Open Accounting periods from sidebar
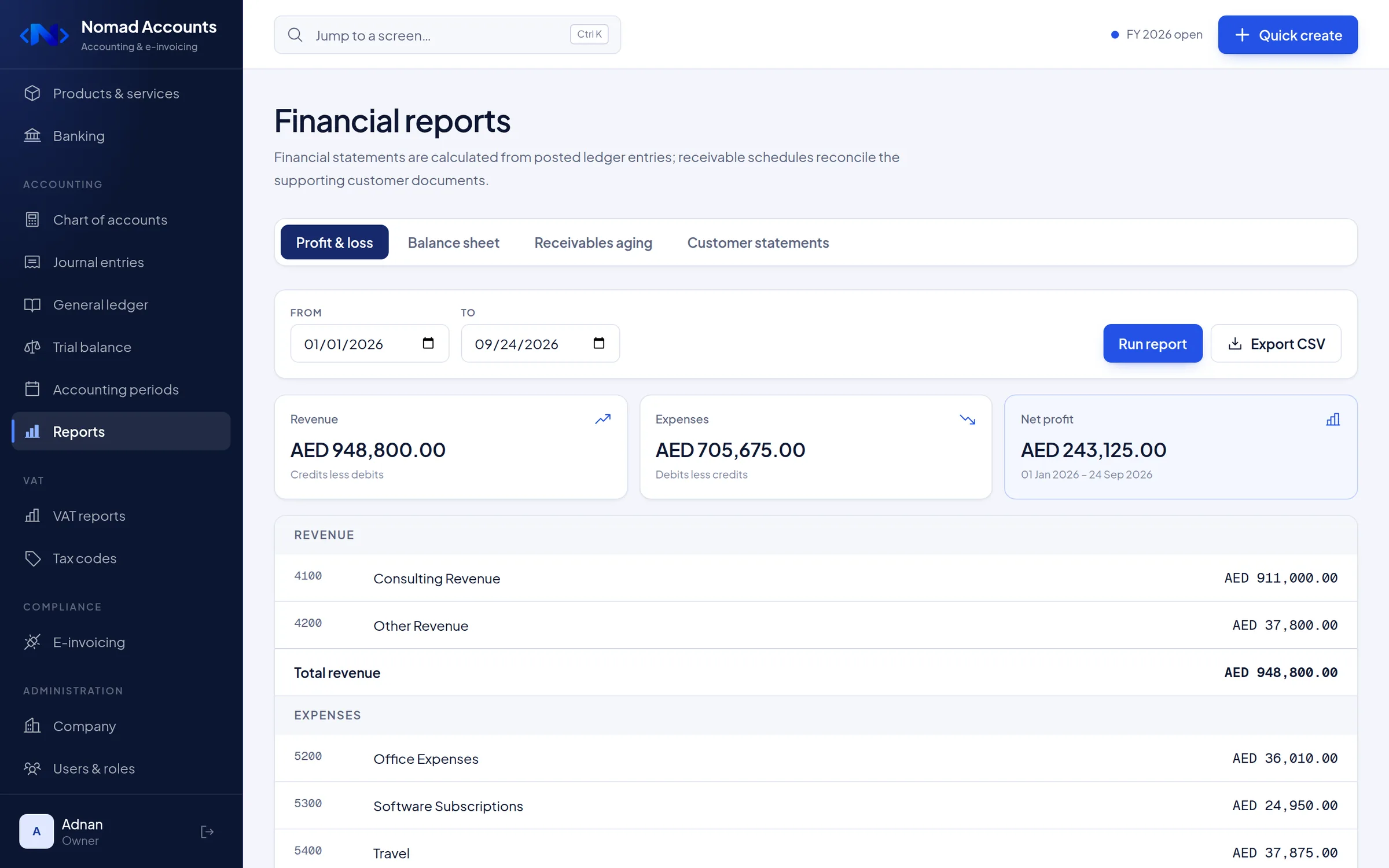The image size is (1389, 868). tap(121, 389)
